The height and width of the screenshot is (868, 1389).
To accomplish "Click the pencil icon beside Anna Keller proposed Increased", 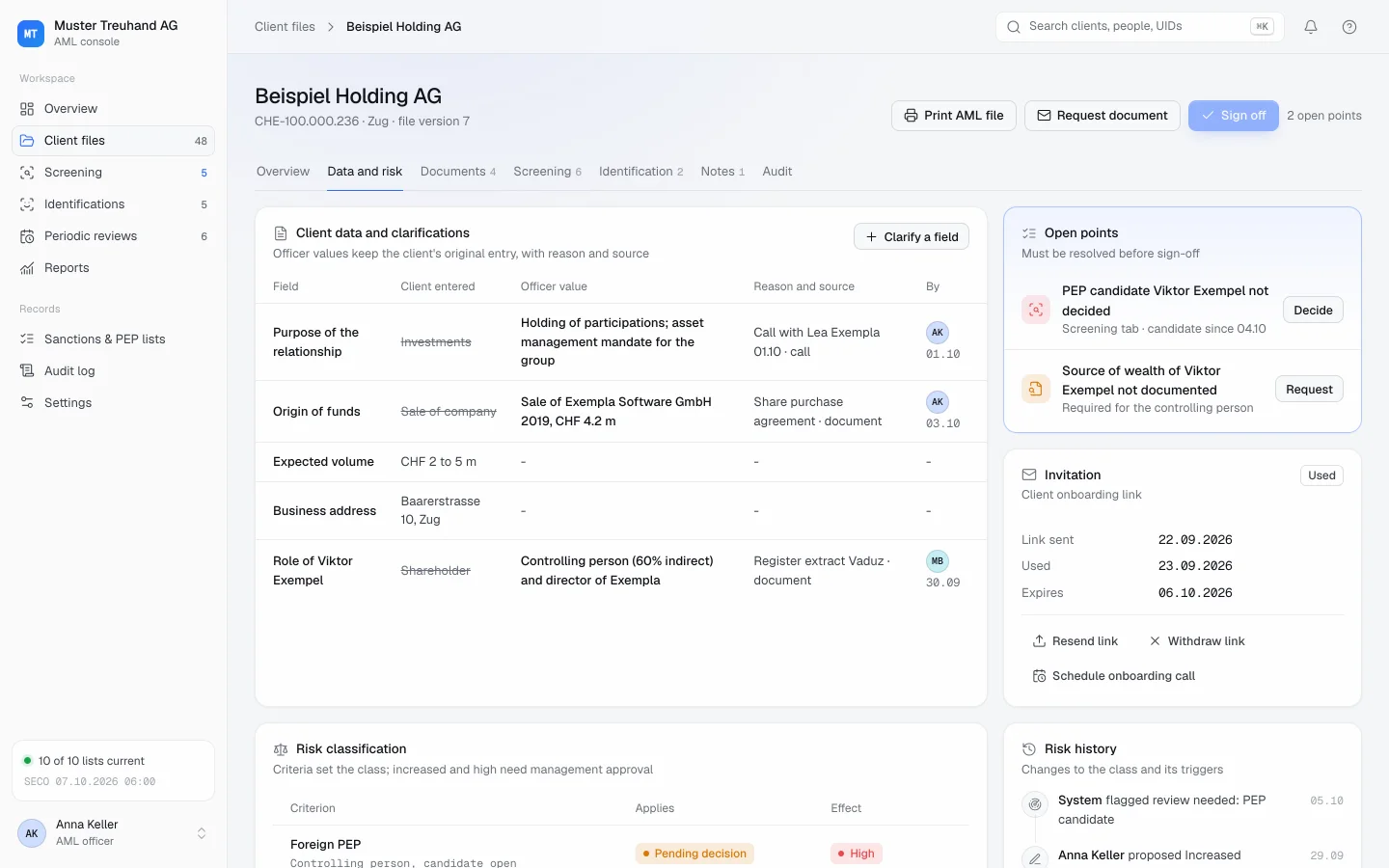I will 1035,857.
